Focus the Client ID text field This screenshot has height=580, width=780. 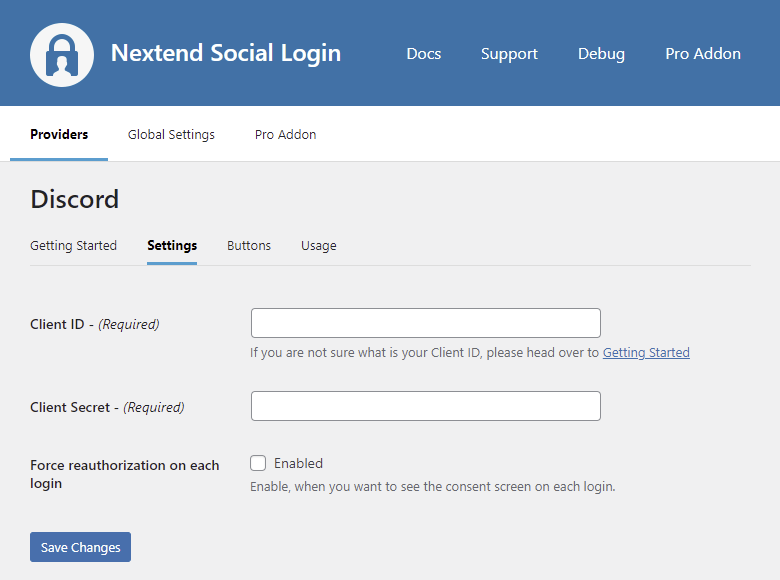click(x=425, y=323)
